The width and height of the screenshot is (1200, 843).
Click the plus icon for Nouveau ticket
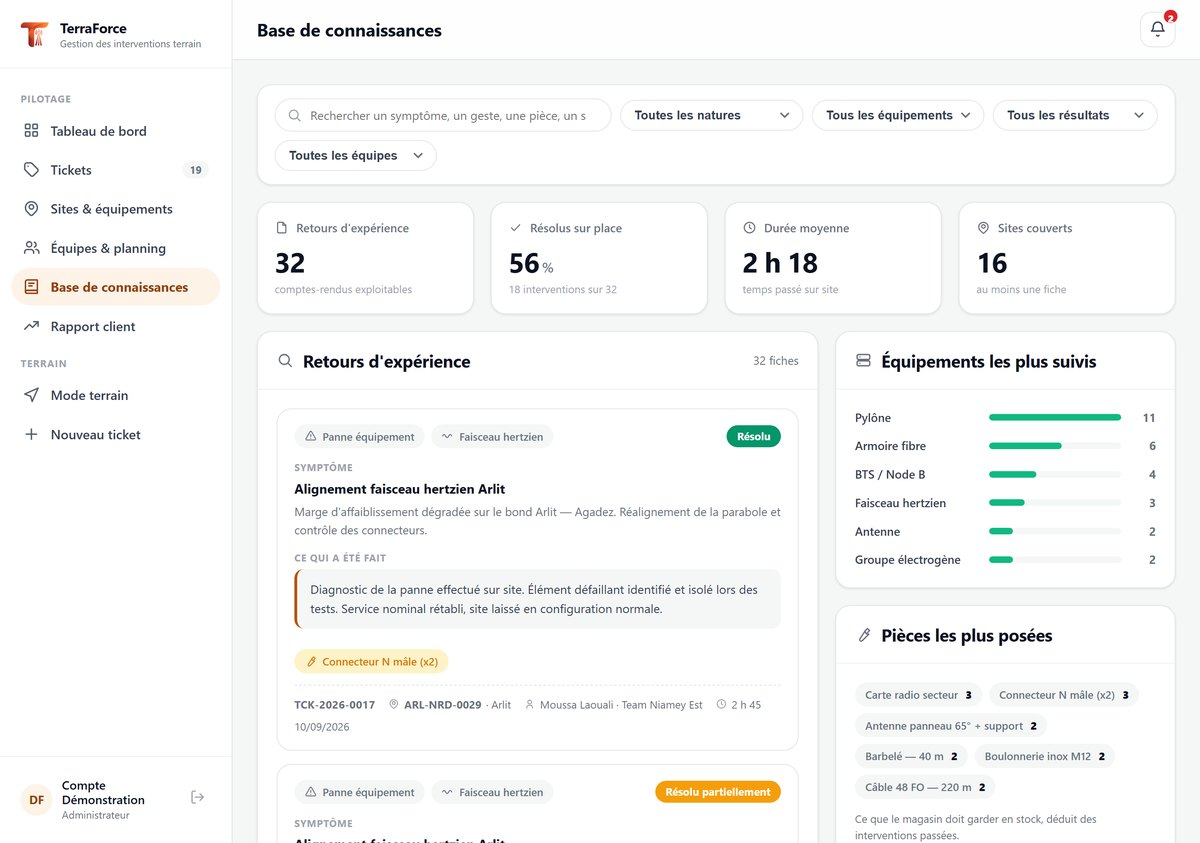(32, 434)
